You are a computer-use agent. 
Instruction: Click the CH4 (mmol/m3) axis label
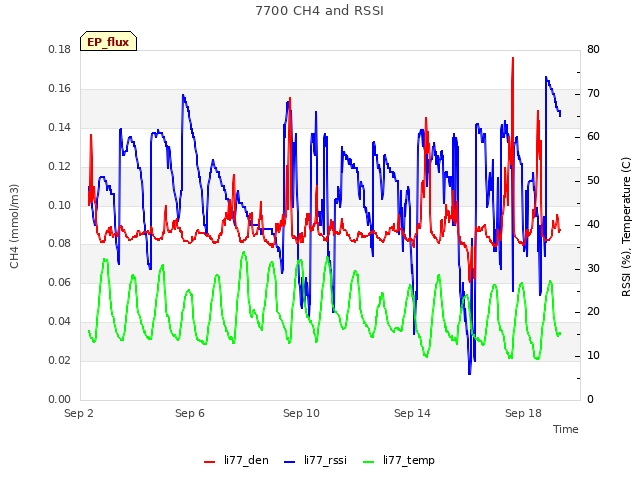[x=14, y=226]
